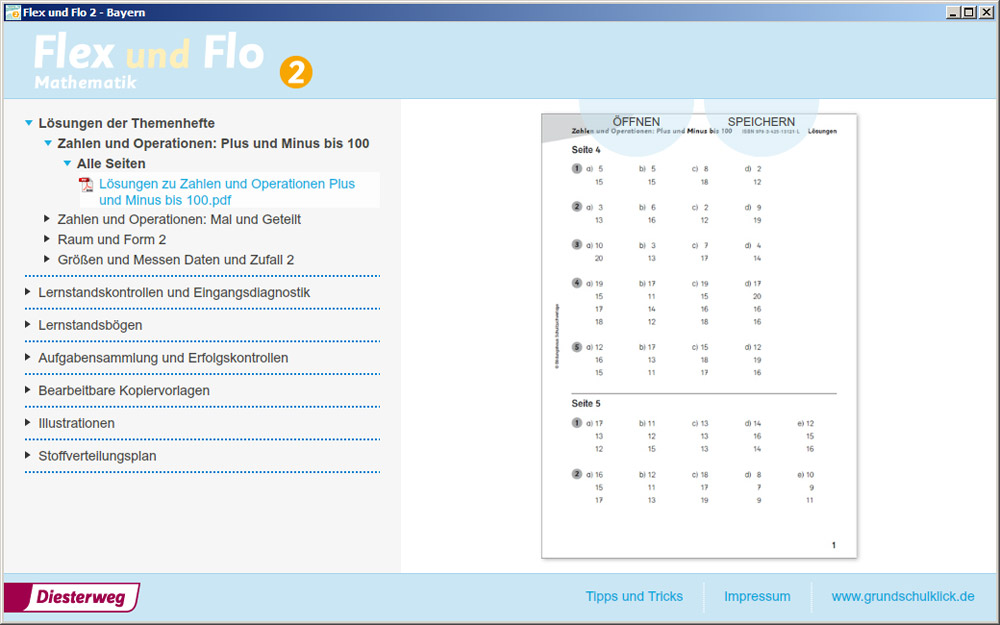Open Bearbeitbare Kopiervorlagen section
1000x625 pixels.
pos(124,390)
